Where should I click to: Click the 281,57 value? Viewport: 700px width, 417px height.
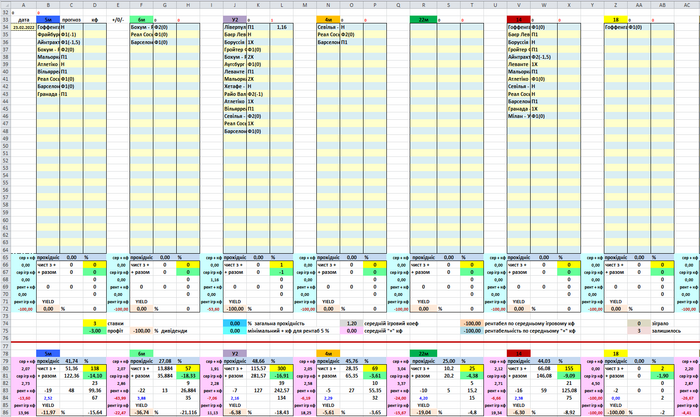pyautogui.click(x=258, y=376)
